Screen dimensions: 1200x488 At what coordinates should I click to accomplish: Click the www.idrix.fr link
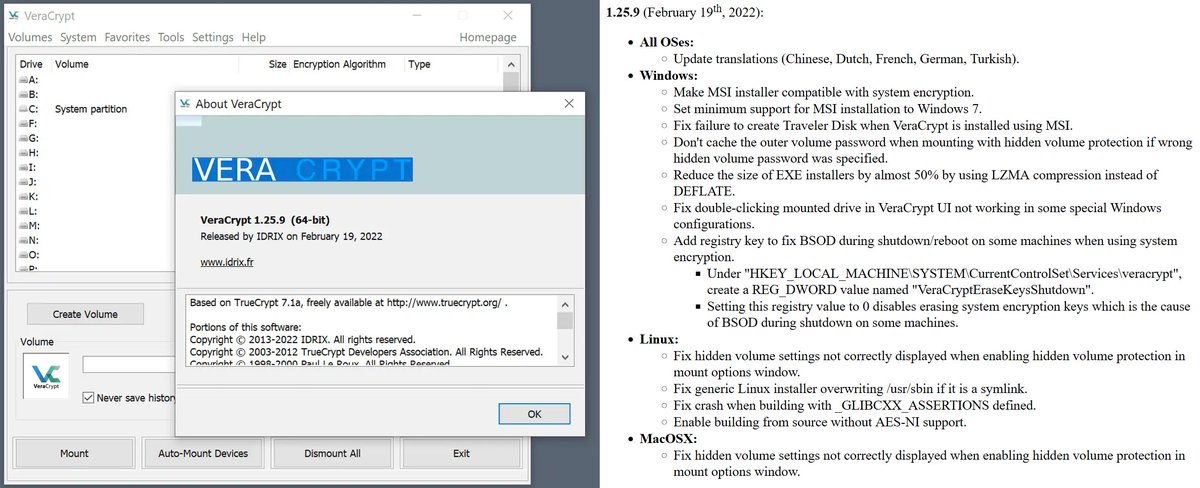tap(225, 262)
